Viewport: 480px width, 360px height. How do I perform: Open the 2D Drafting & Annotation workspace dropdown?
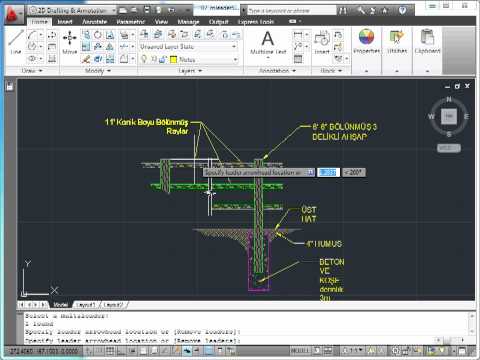pyautogui.click(x=72, y=11)
